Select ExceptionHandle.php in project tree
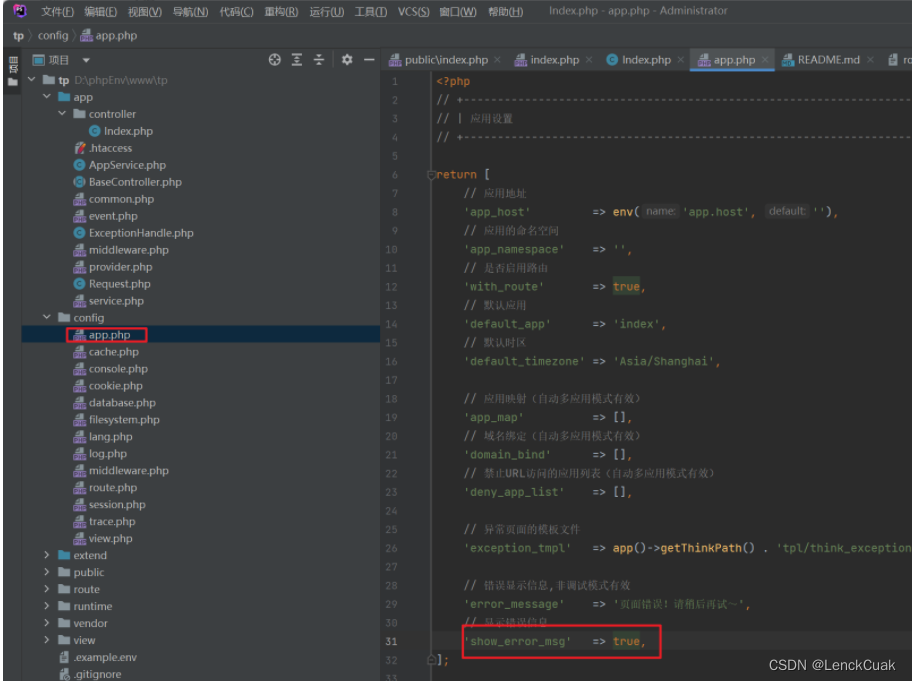 point(134,233)
